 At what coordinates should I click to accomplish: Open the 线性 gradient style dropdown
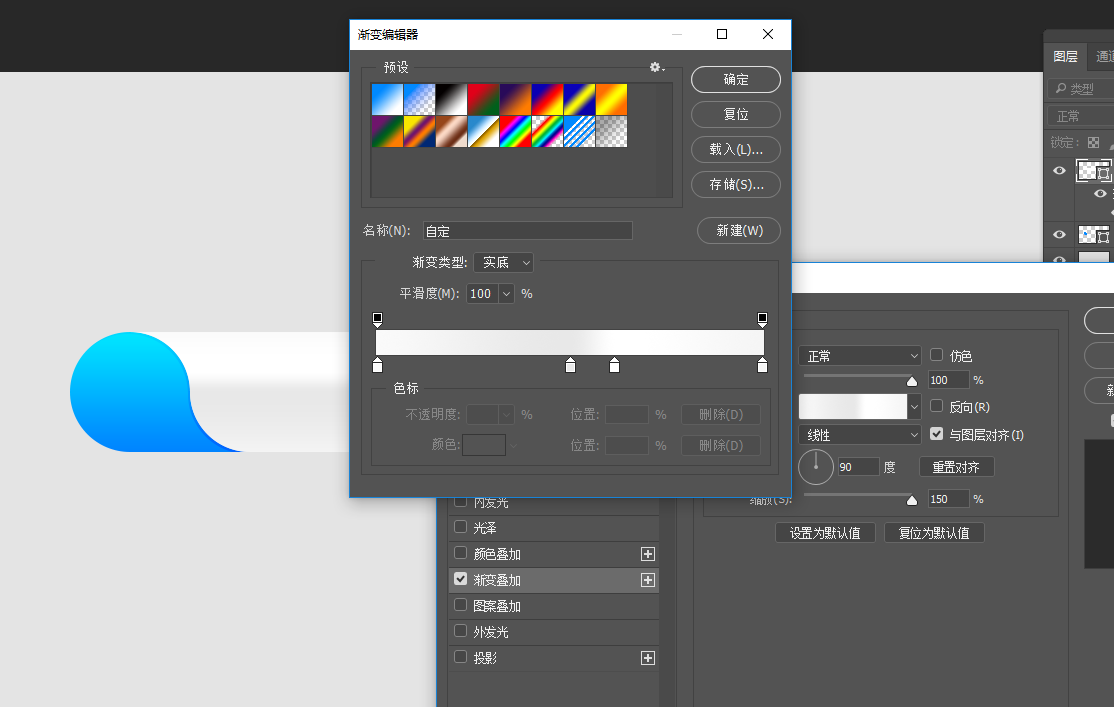tap(860, 434)
